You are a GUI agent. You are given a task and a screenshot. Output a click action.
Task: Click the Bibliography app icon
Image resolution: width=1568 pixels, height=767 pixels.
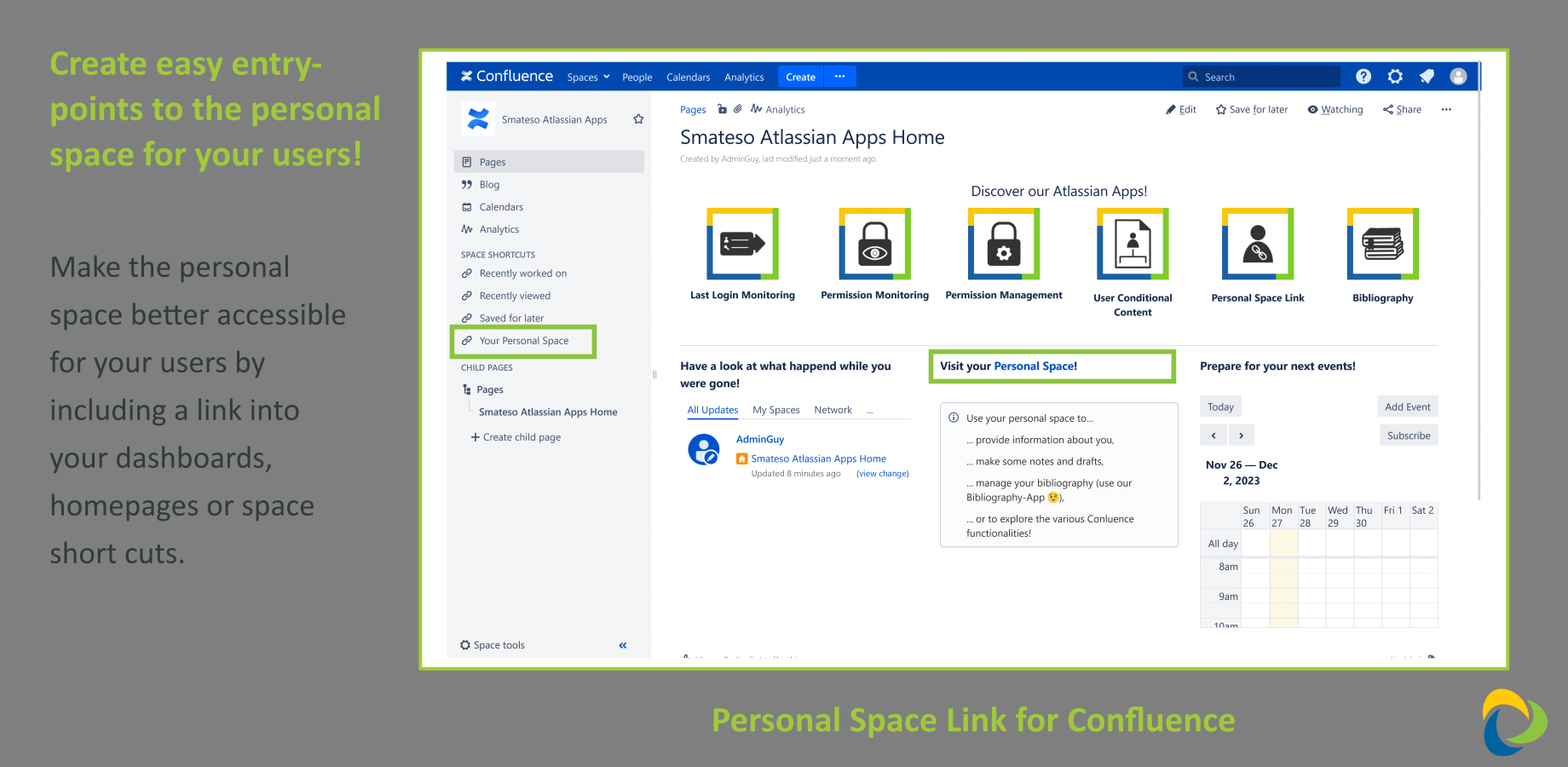(x=1383, y=244)
